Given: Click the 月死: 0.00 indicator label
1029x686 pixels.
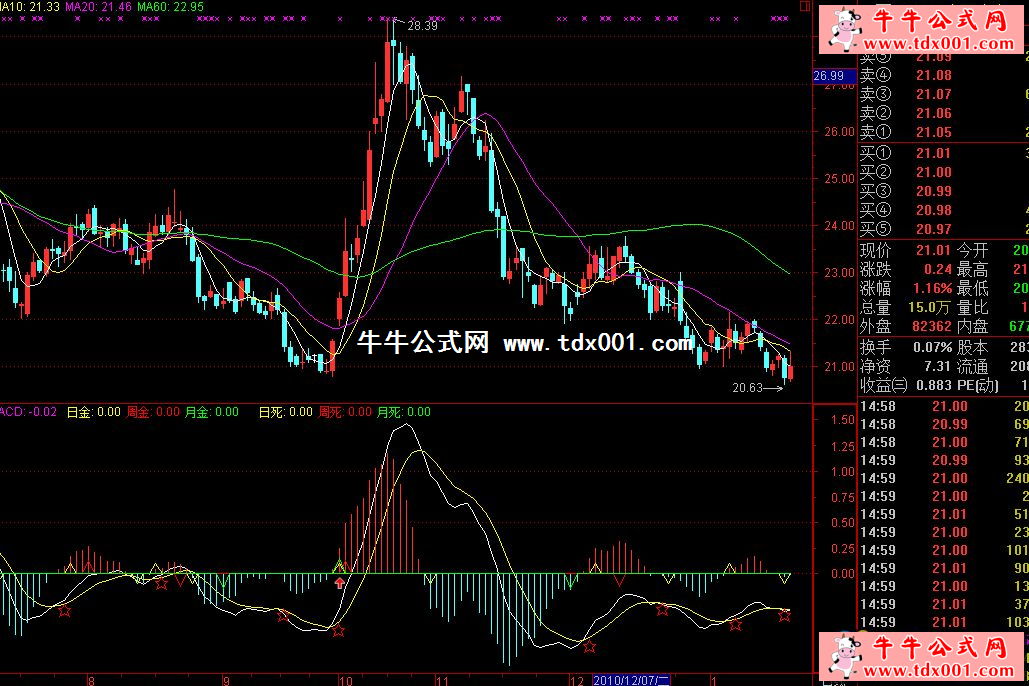Looking at the screenshot, I should (404, 412).
